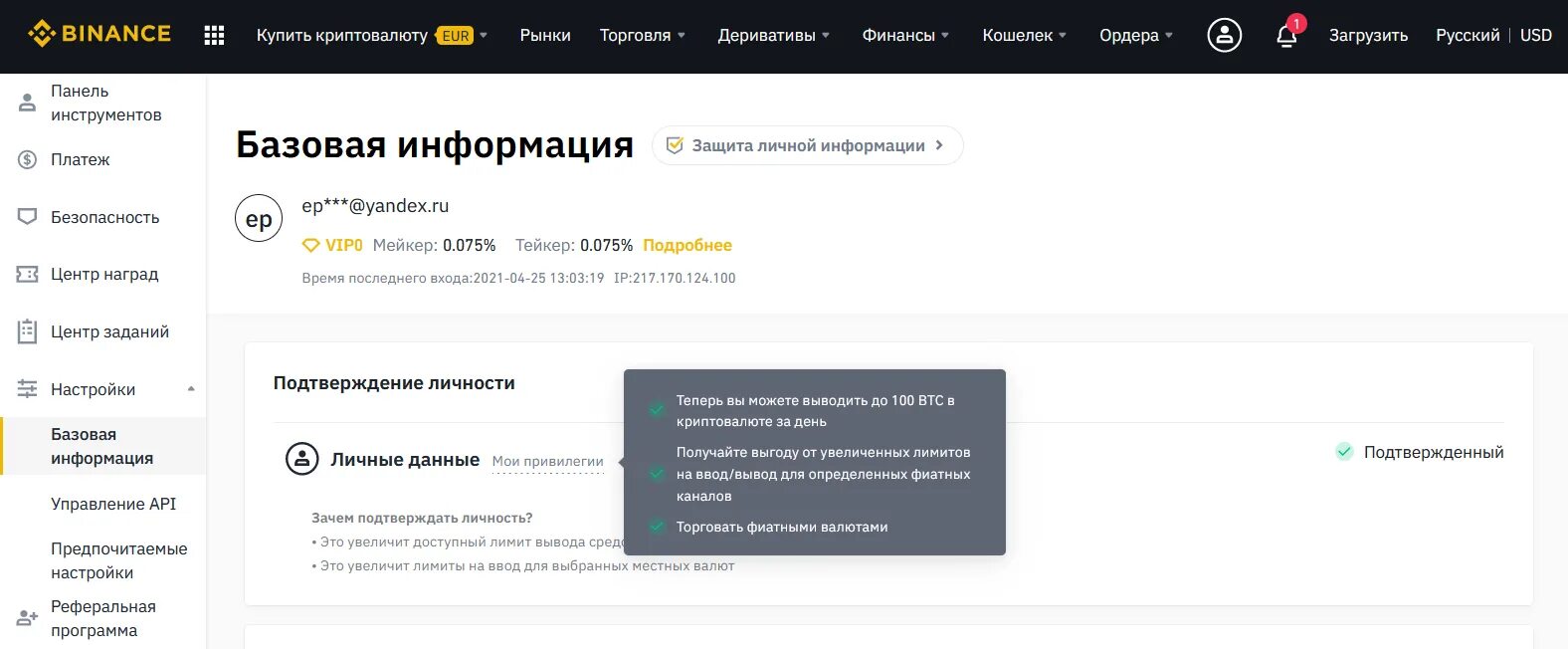This screenshot has width=1568, height=649.
Task: Open the Рынки menu item
Action: pos(545,35)
